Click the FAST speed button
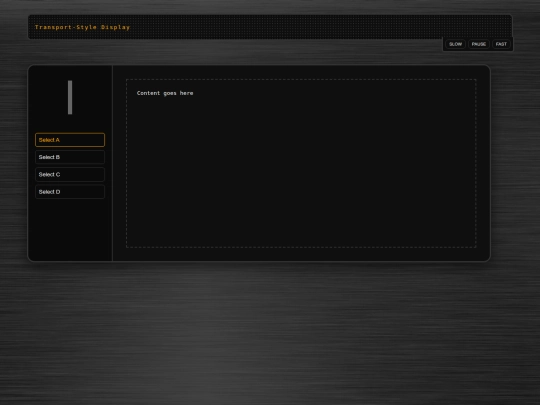The image size is (540, 405). (501, 44)
